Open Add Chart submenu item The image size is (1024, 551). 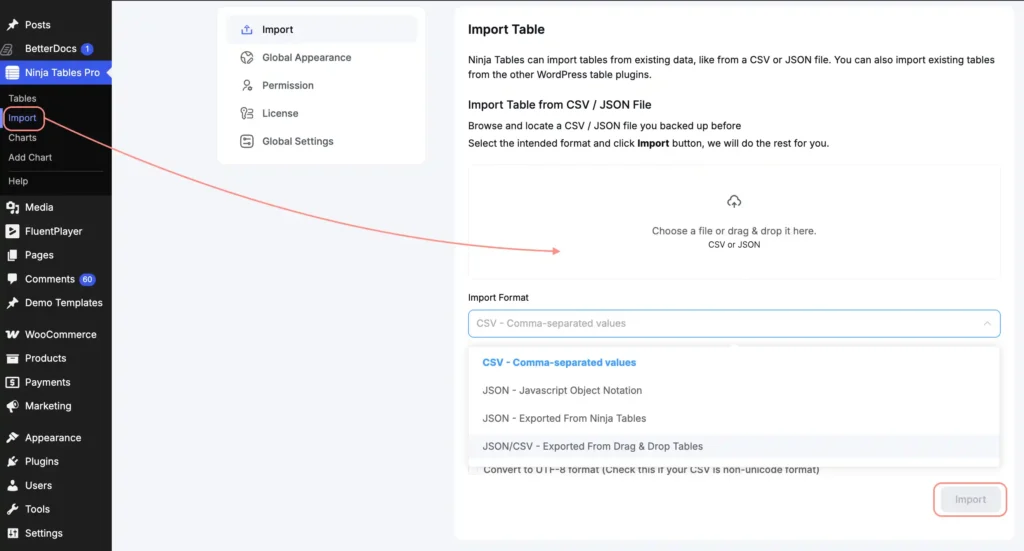pos(30,157)
